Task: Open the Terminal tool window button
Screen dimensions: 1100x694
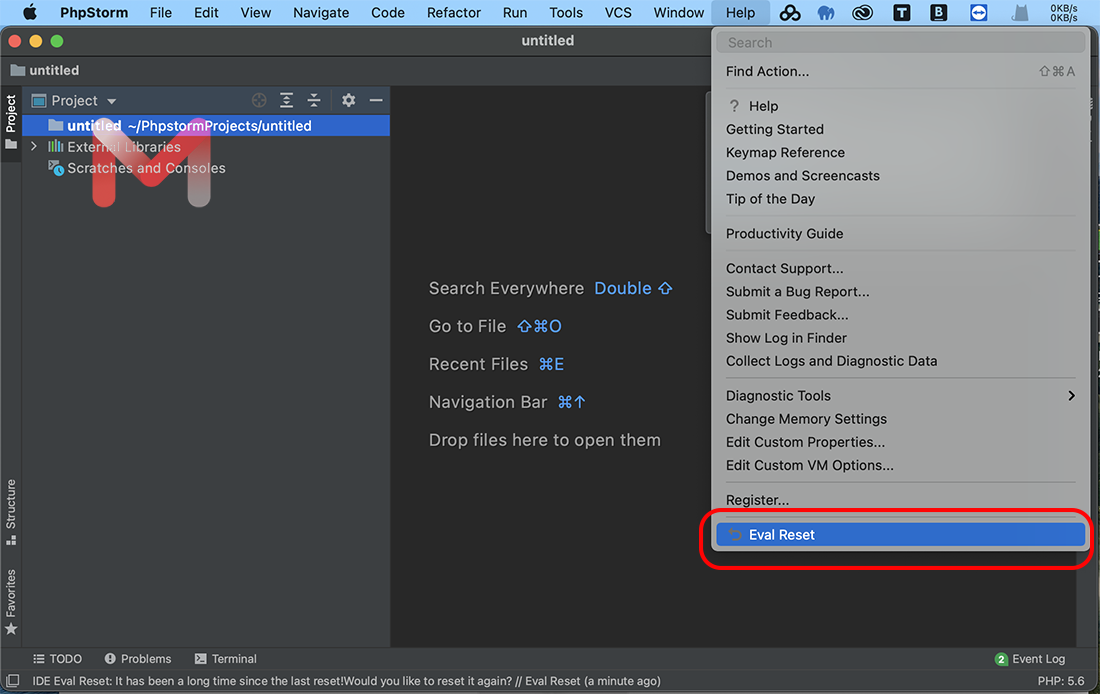Action: click(x=225, y=659)
